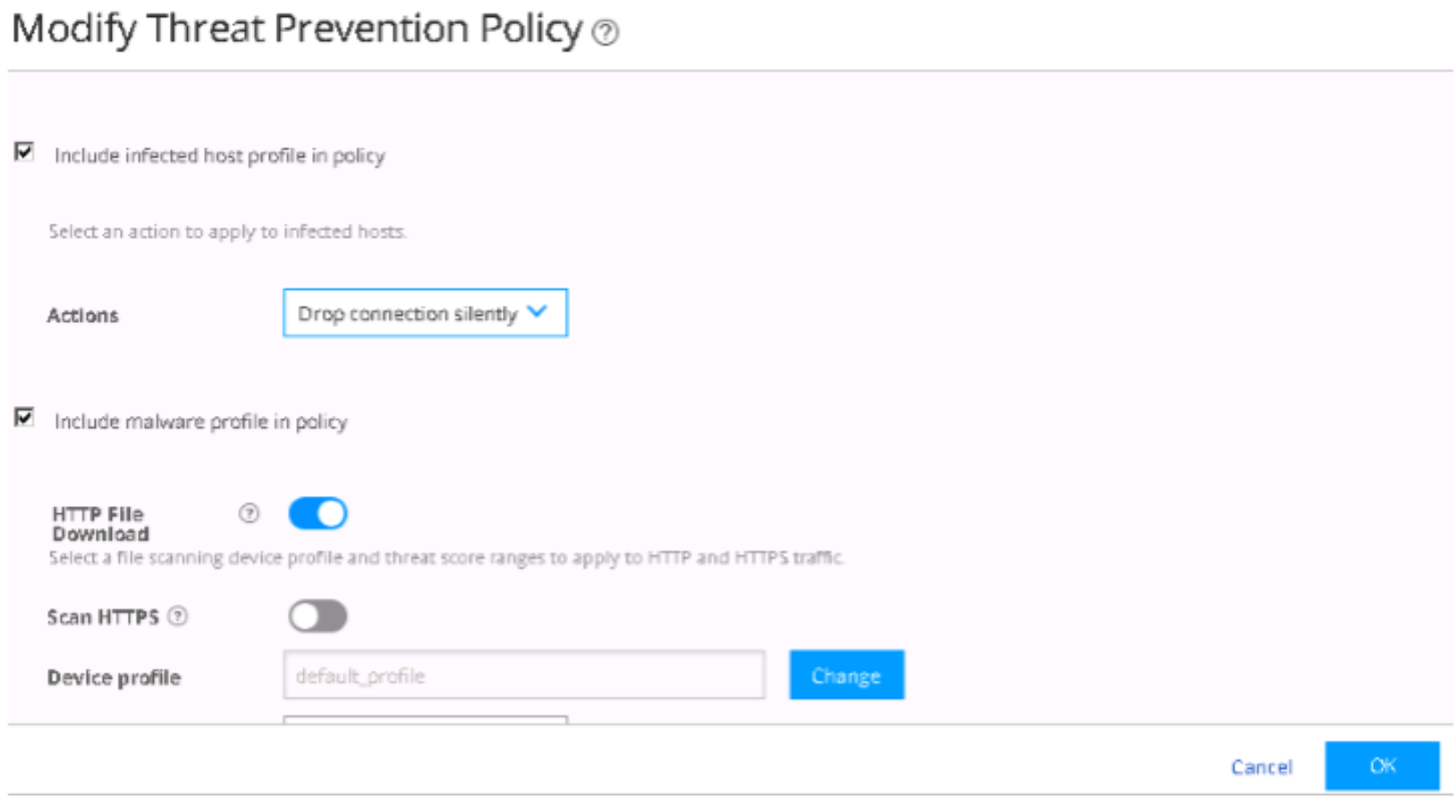Expand the Actions dropdown via its chevron arrow
The height and width of the screenshot is (812, 1456).
point(537,312)
